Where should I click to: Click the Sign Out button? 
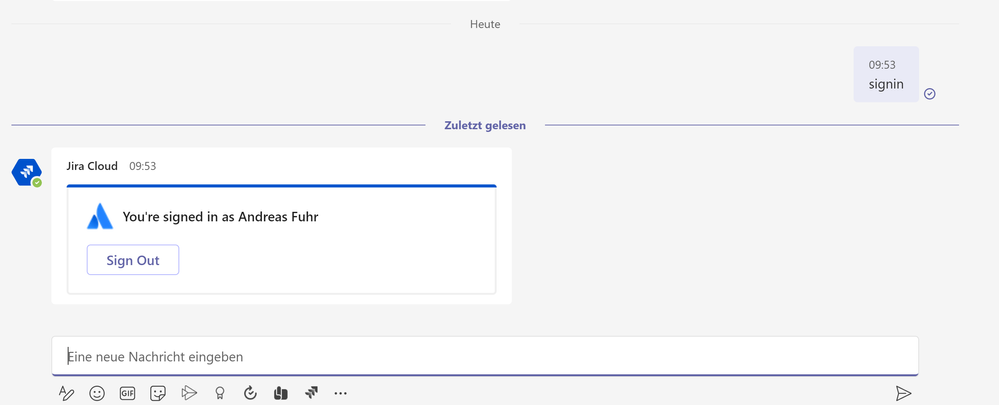pyautogui.click(x=133, y=260)
